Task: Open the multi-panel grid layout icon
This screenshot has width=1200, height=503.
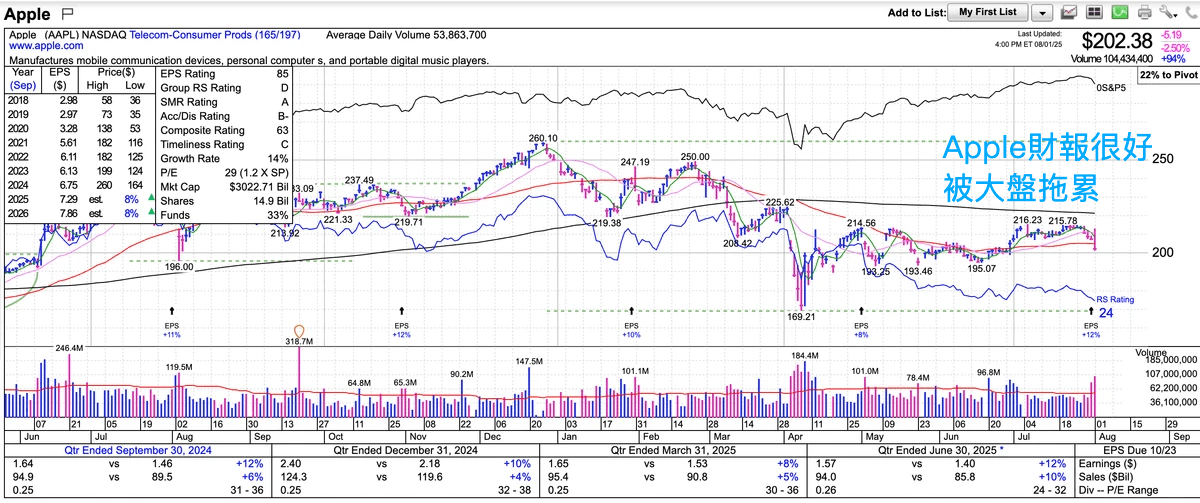Action: point(1093,12)
